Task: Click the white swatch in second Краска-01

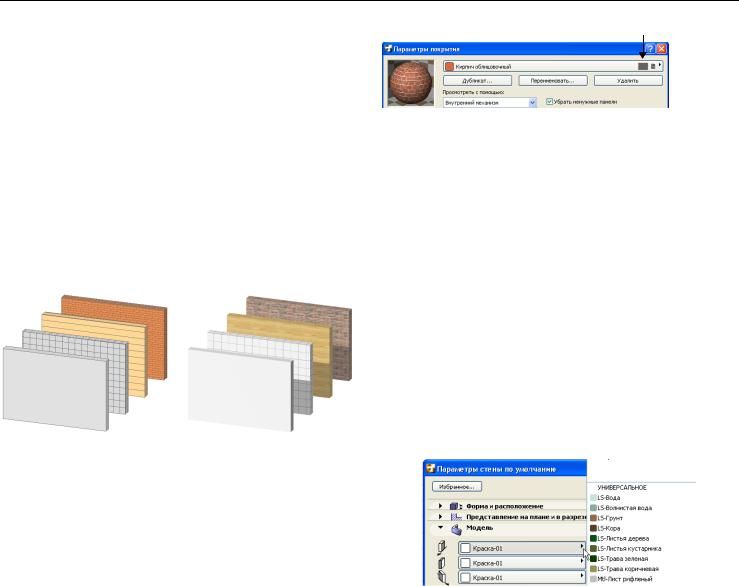Action: 466,563
